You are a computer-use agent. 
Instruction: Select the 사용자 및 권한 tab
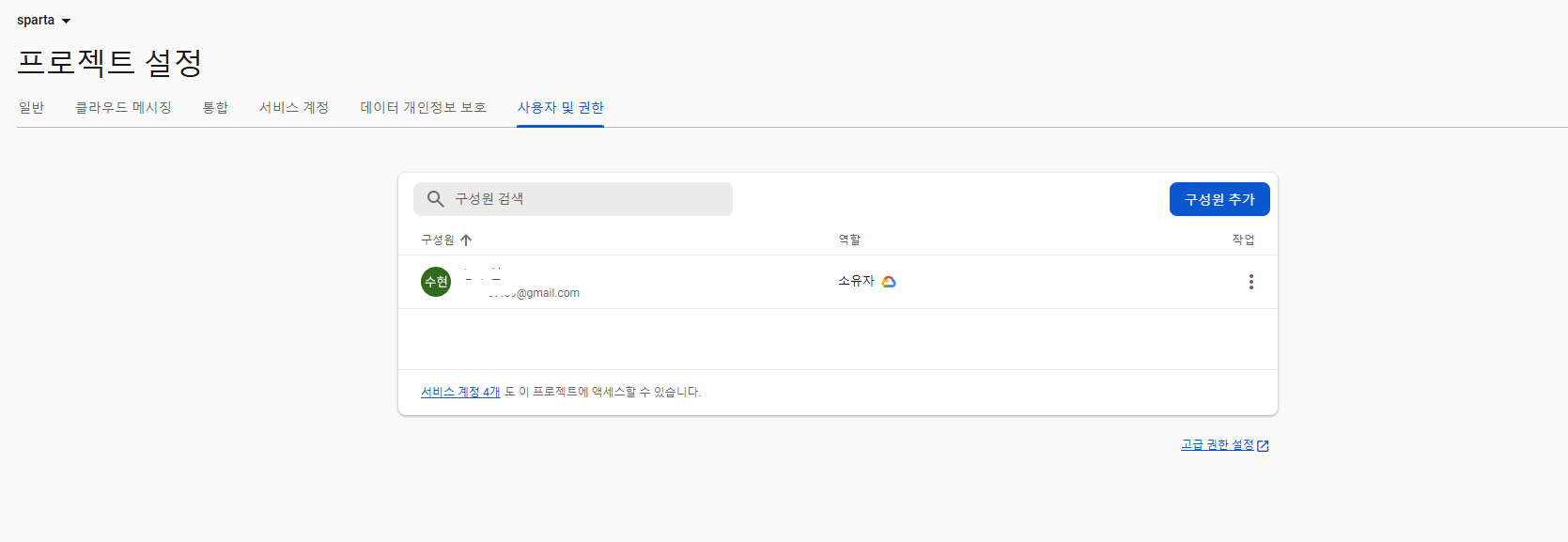pos(560,108)
